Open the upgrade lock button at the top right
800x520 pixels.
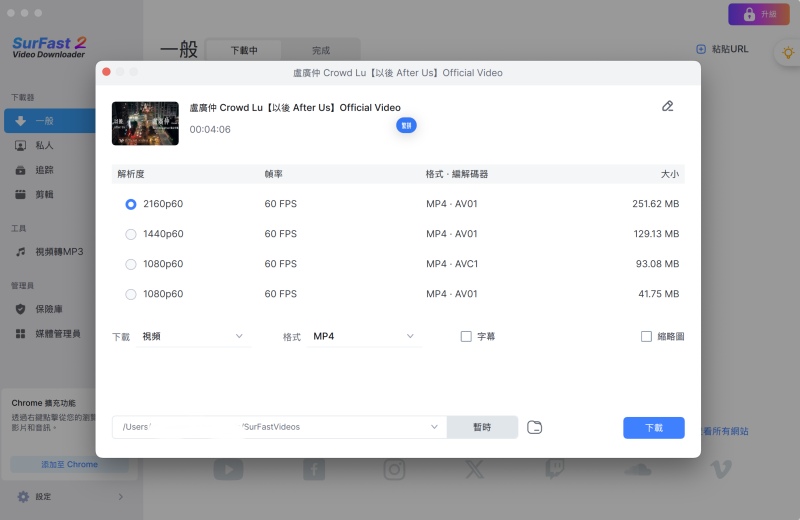(x=759, y=14)
